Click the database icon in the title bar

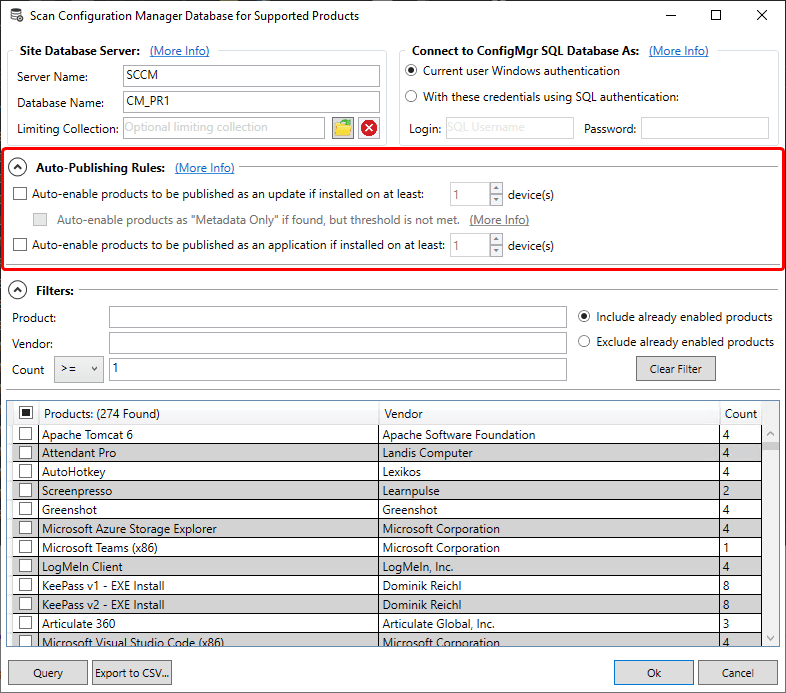[17, 16]
